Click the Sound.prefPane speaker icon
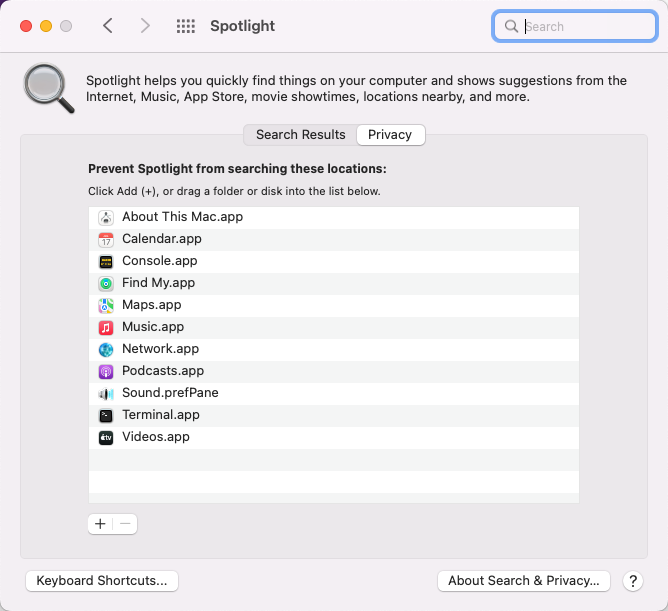Viewport: 668px width, 611px height. tap(106, 394)
